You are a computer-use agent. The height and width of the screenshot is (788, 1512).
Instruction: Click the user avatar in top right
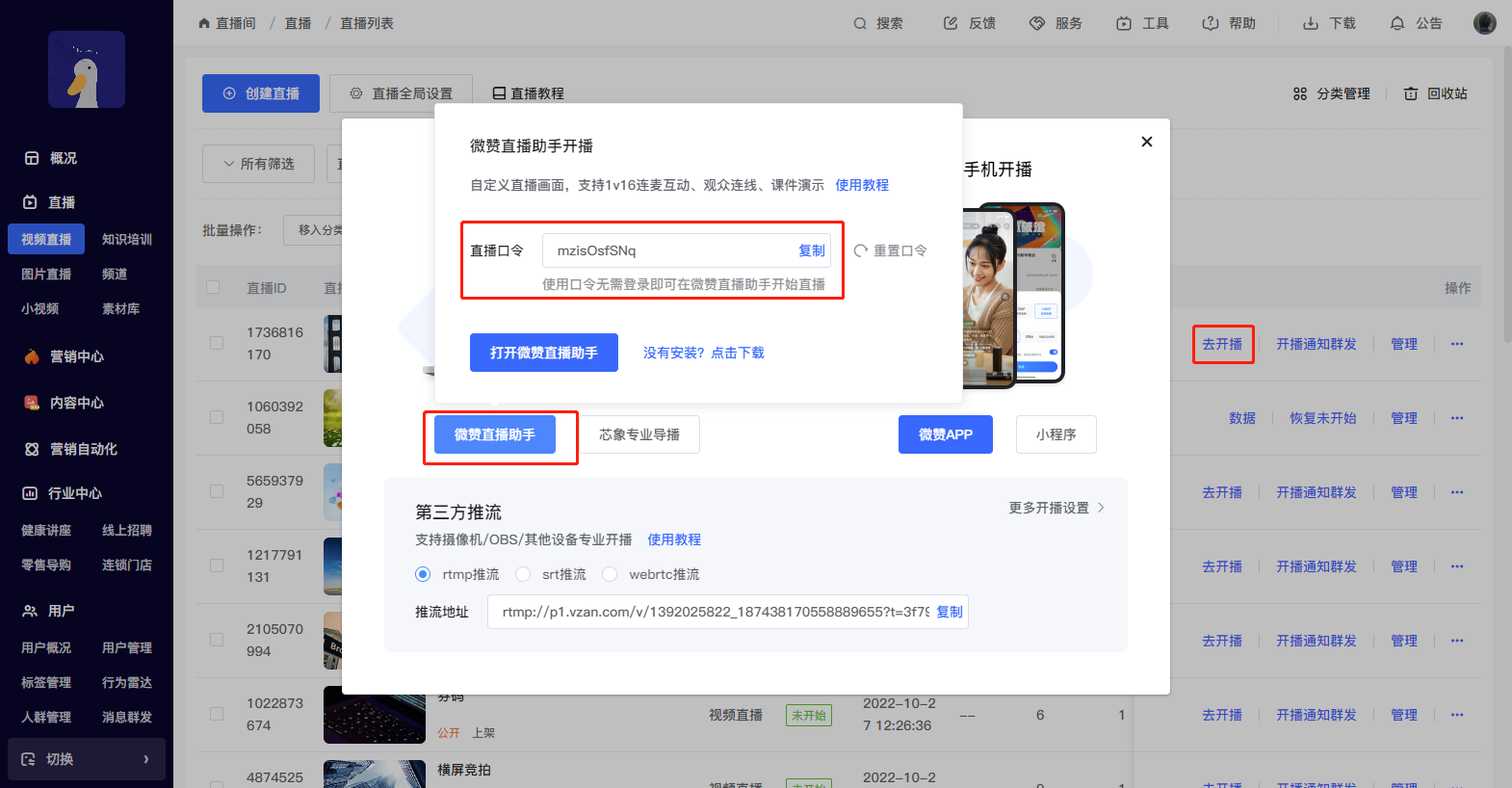(x=1485, y=23)
